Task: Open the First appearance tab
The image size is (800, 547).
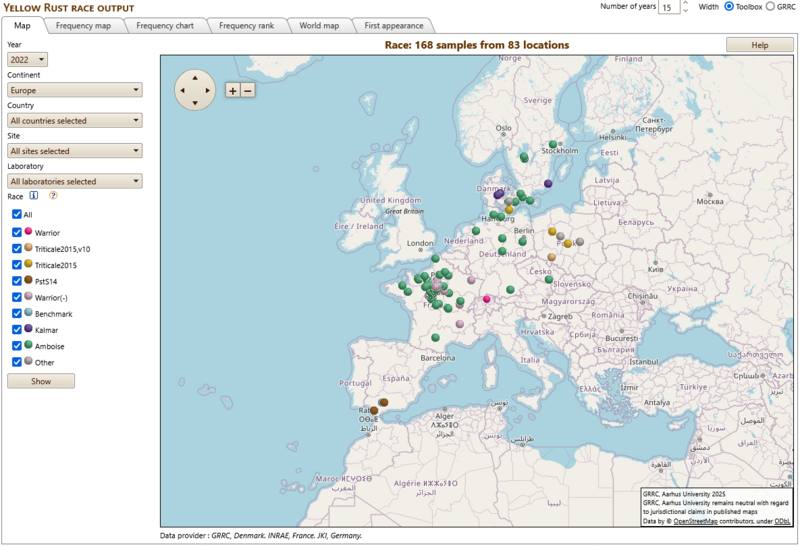Action: tap(393, 25)
